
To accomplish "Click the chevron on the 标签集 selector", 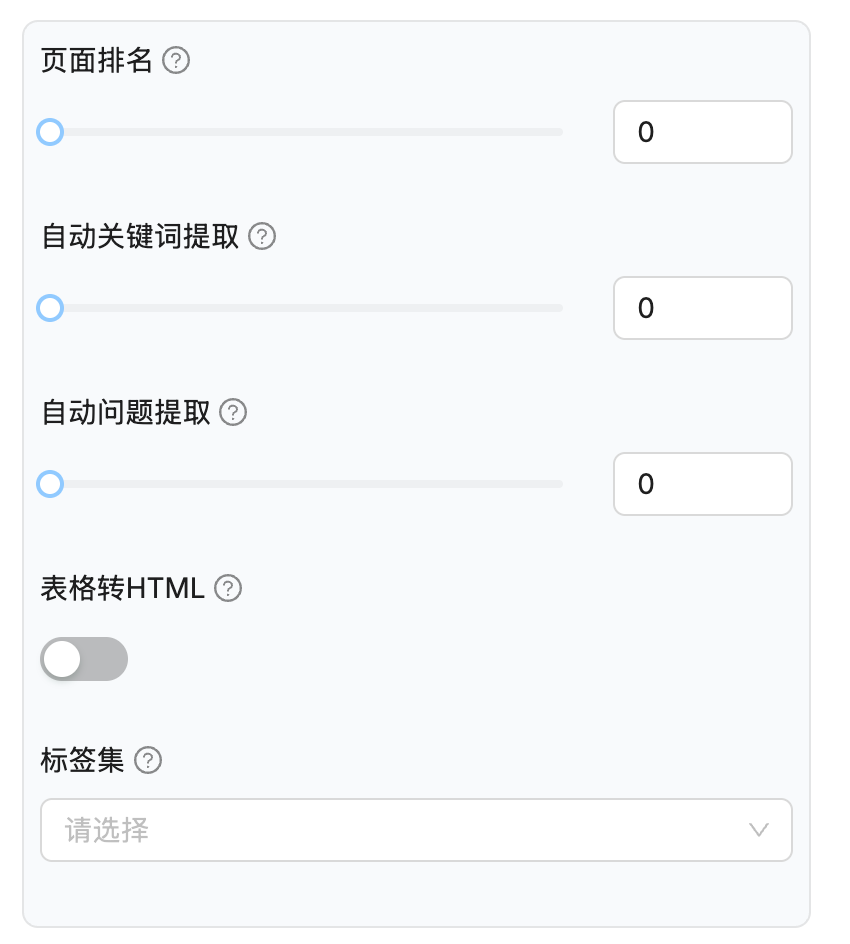I will click(x=758, y=830).
